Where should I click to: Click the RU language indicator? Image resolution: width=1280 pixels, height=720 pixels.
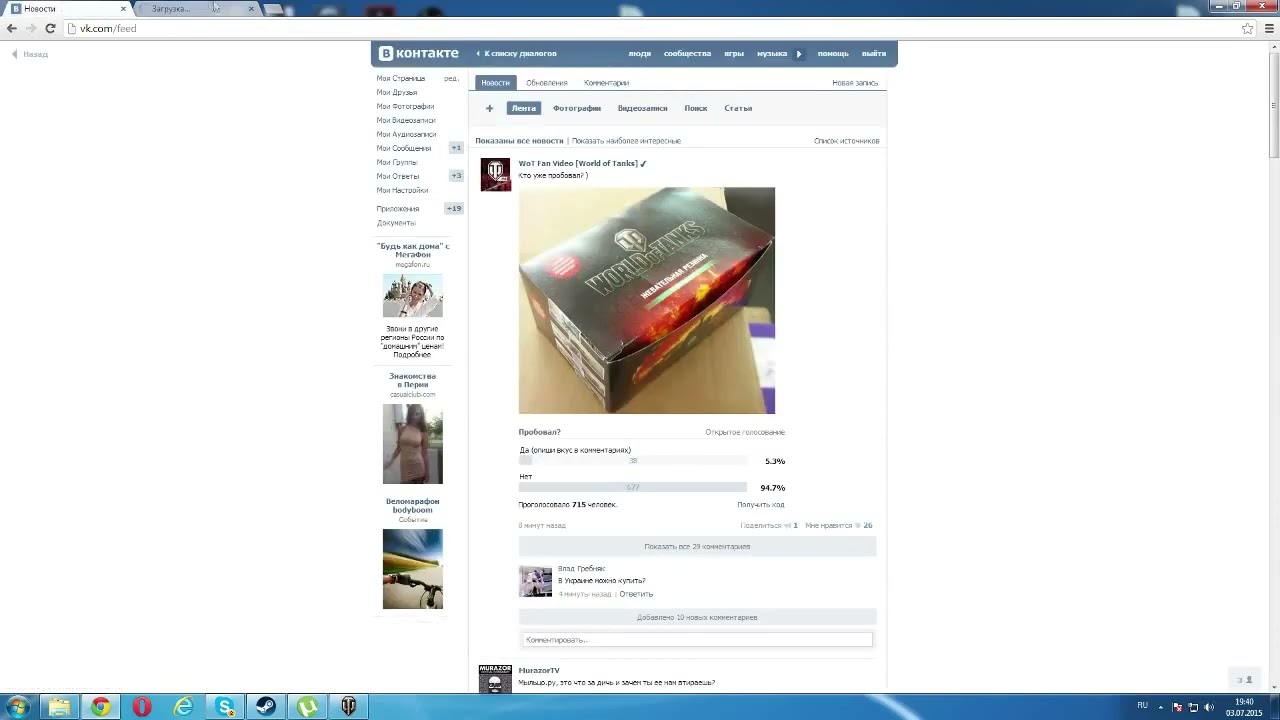pos(1142,706)
